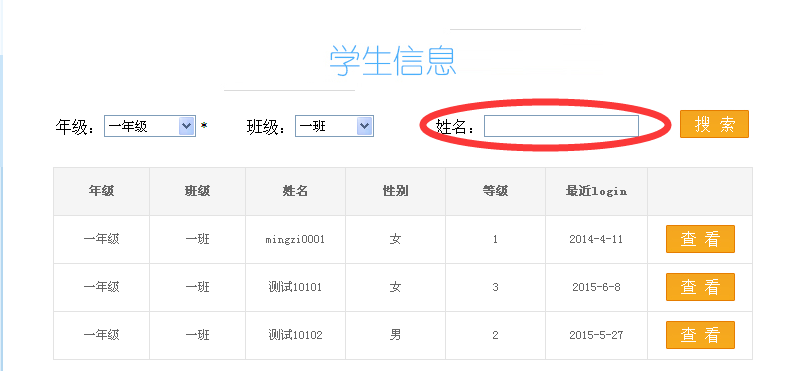Click the 最近login column header
Image resolution: width=792 pixels, height=371 pixels.
(x=597, y=191)
